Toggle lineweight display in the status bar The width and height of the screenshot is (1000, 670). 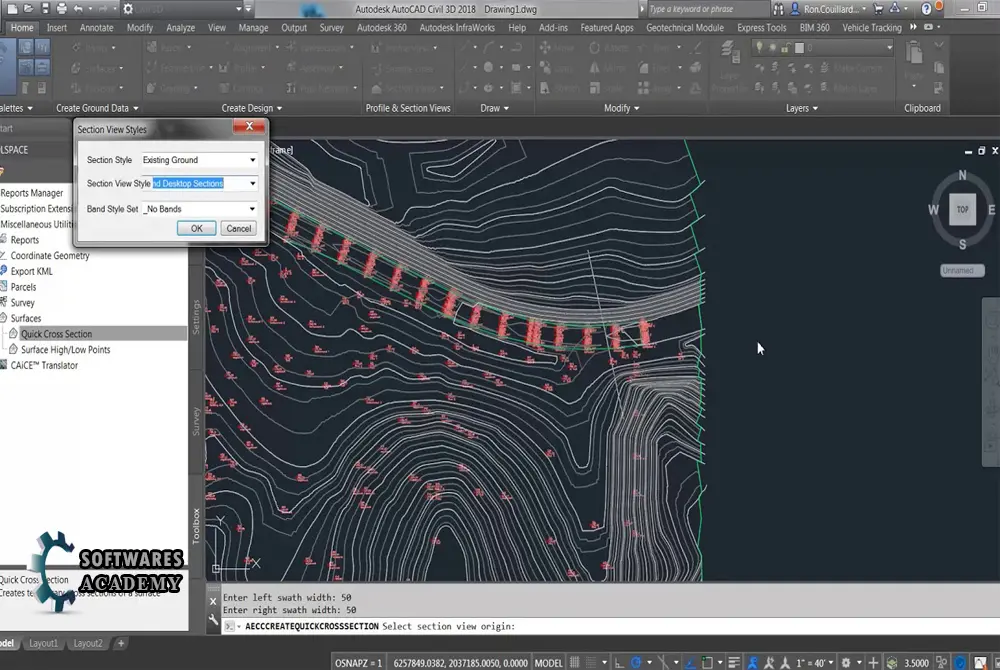(734, 663)
